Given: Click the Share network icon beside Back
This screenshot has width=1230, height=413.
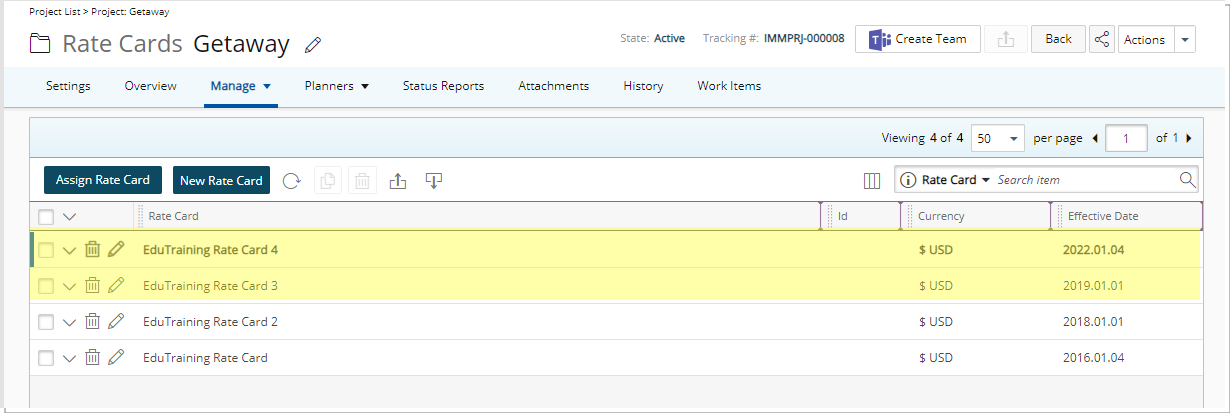Looking at the screenshot, I should [1102, 39].
